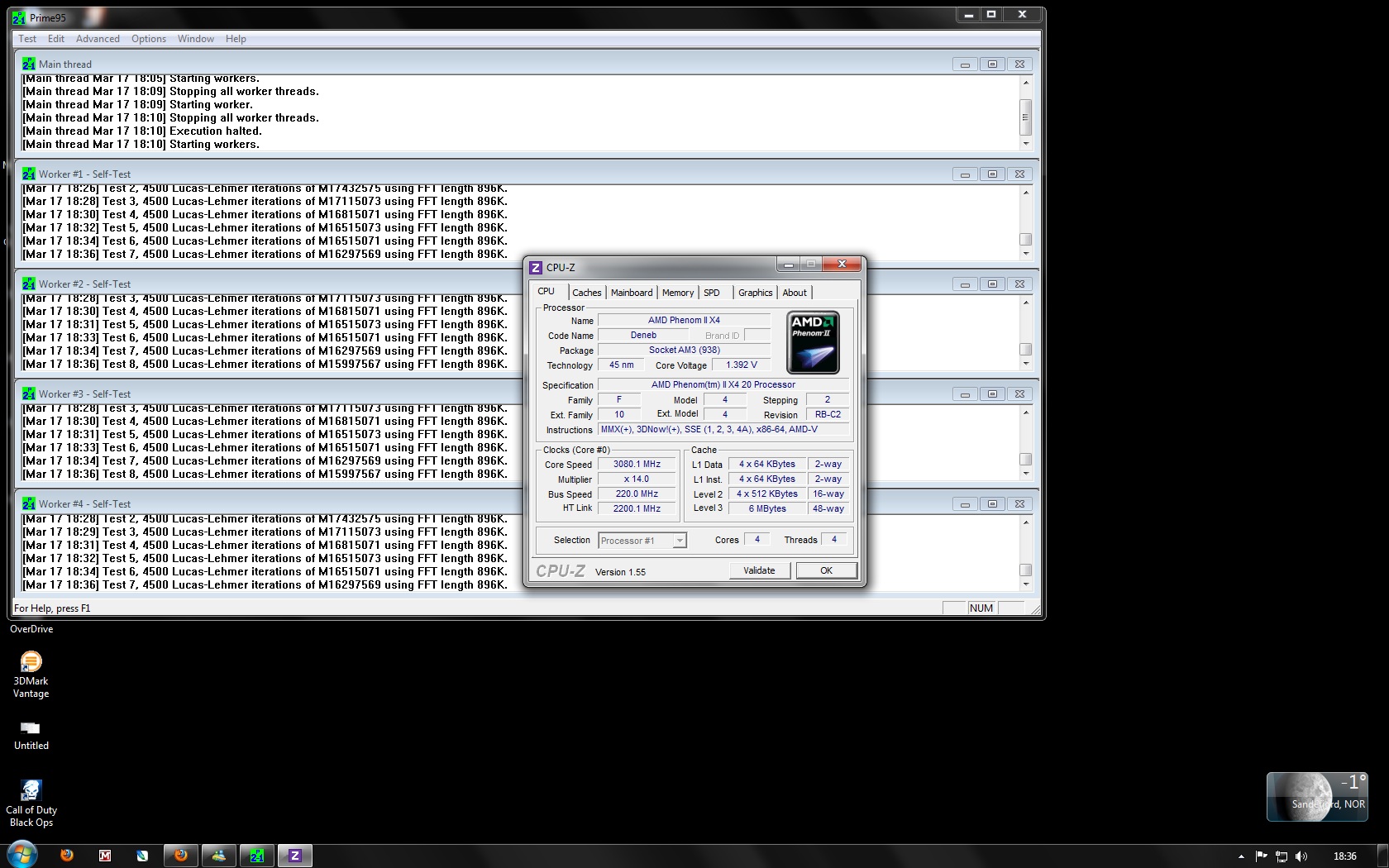Click the Worker #3 window icon

(x=29, y=393)
